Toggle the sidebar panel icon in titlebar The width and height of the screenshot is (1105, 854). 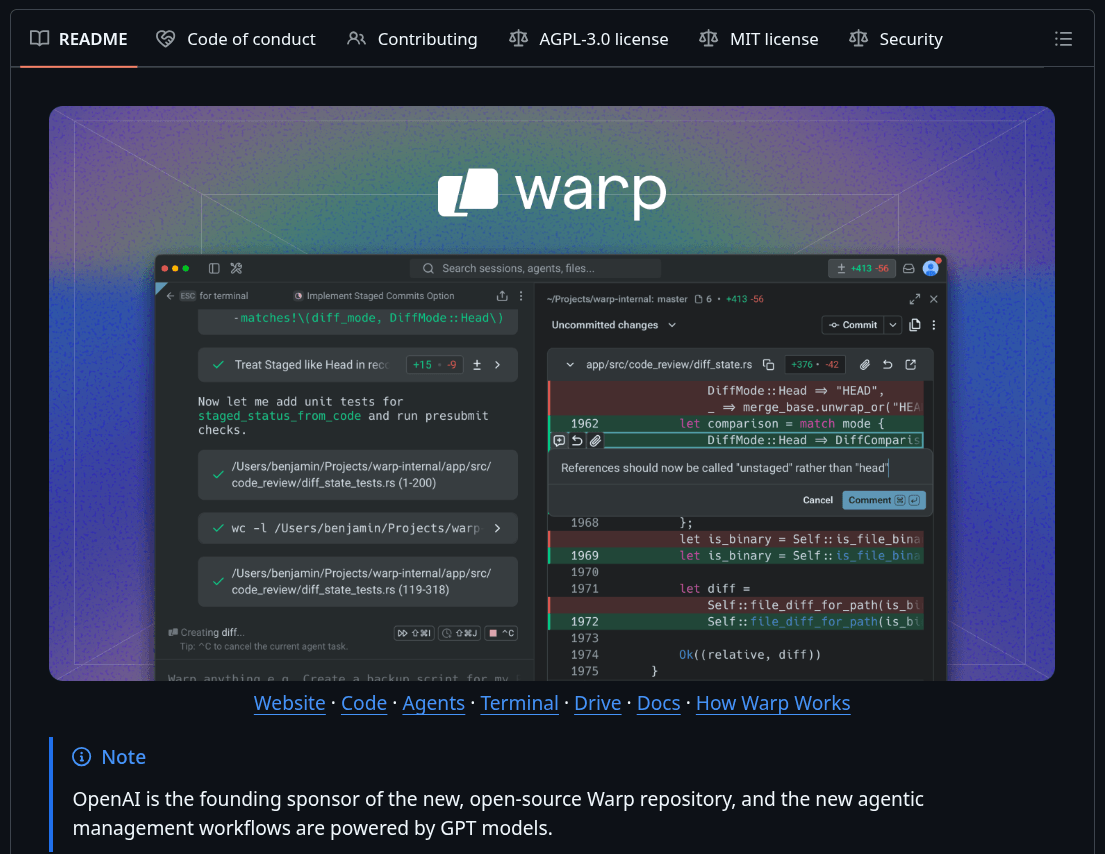coord(214,269)
